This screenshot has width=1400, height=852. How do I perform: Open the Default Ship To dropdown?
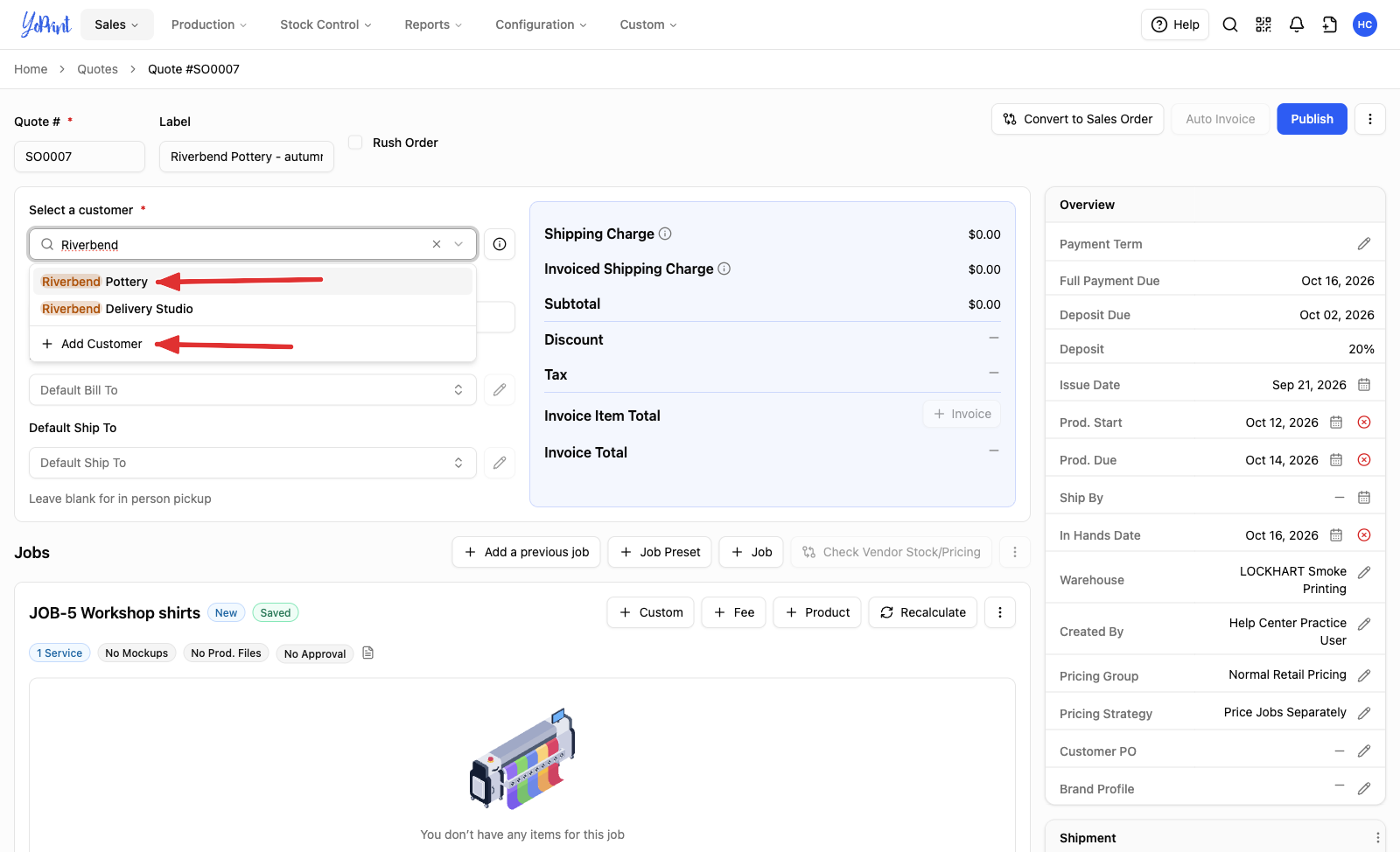[253, 463]
